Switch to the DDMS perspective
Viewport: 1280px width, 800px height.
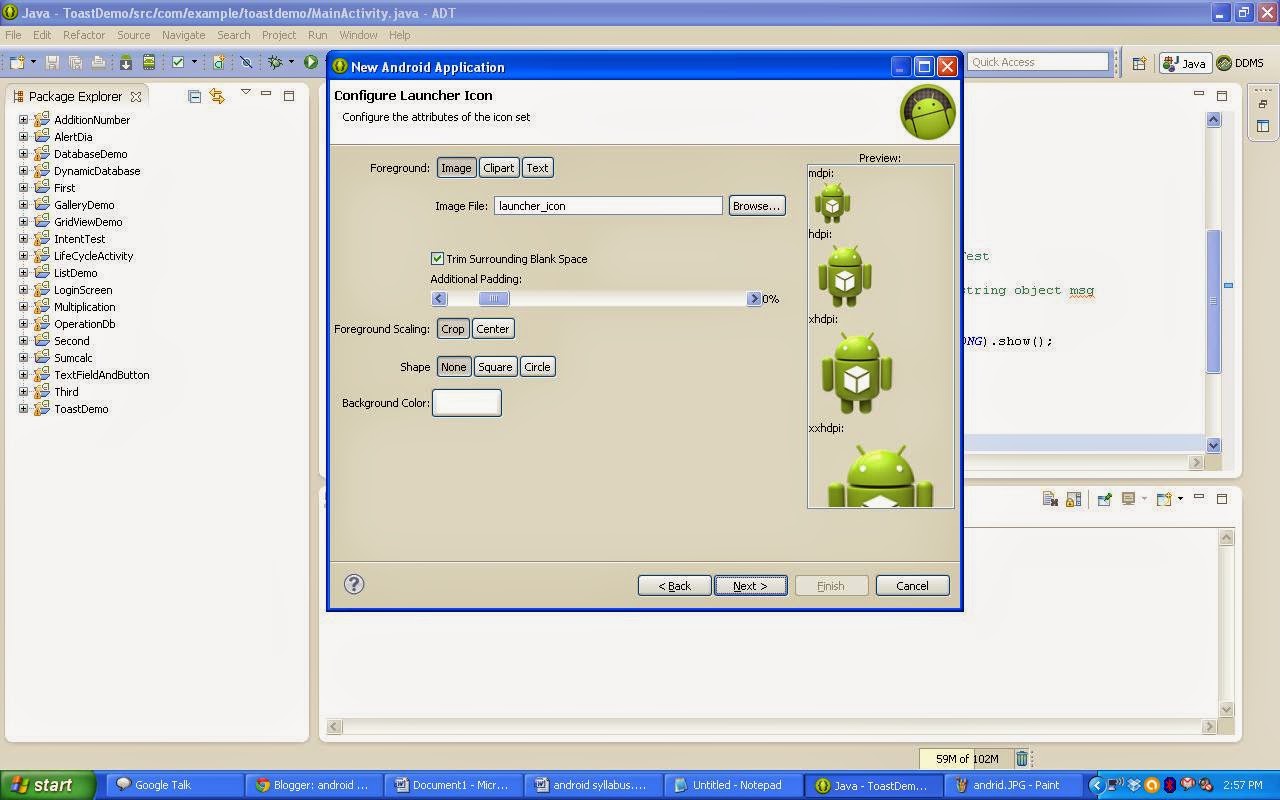pyautogui.click(x=1240, y=63)
